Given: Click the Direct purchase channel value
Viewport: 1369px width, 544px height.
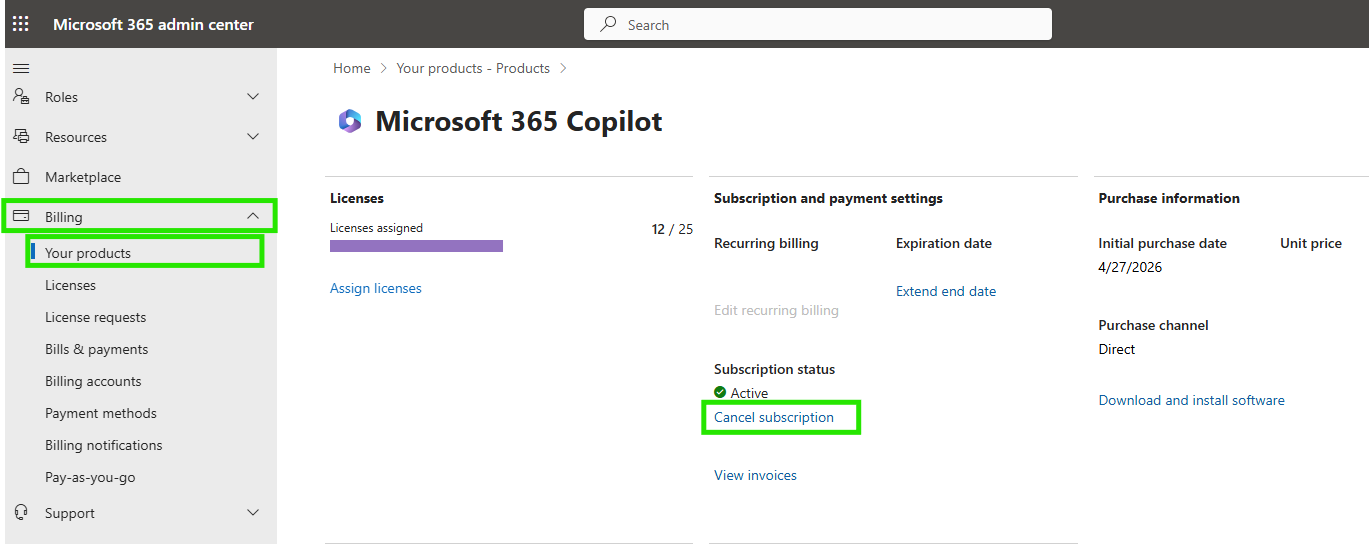Looking at the screenshot, I should click(1117, 349).
